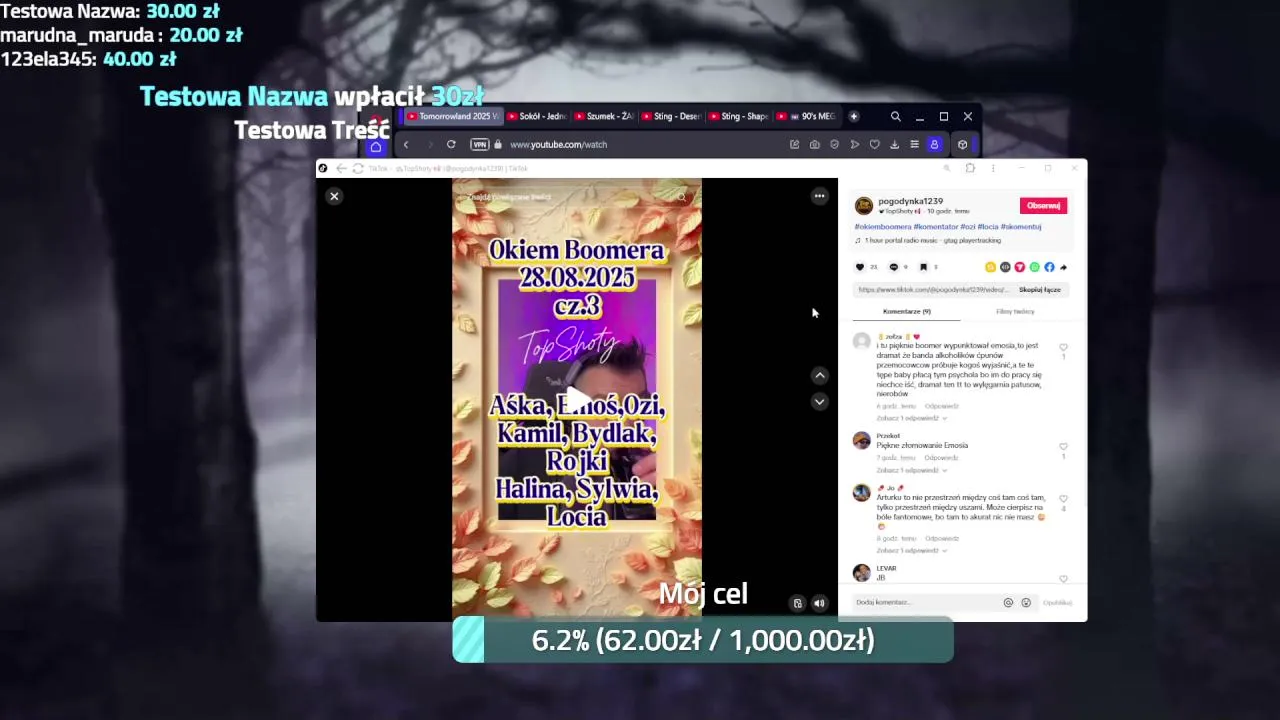The image size is (1280, 720).
Task: Open the shield privacy icon in the browser toolbar
Action: (x=835, y=145)
